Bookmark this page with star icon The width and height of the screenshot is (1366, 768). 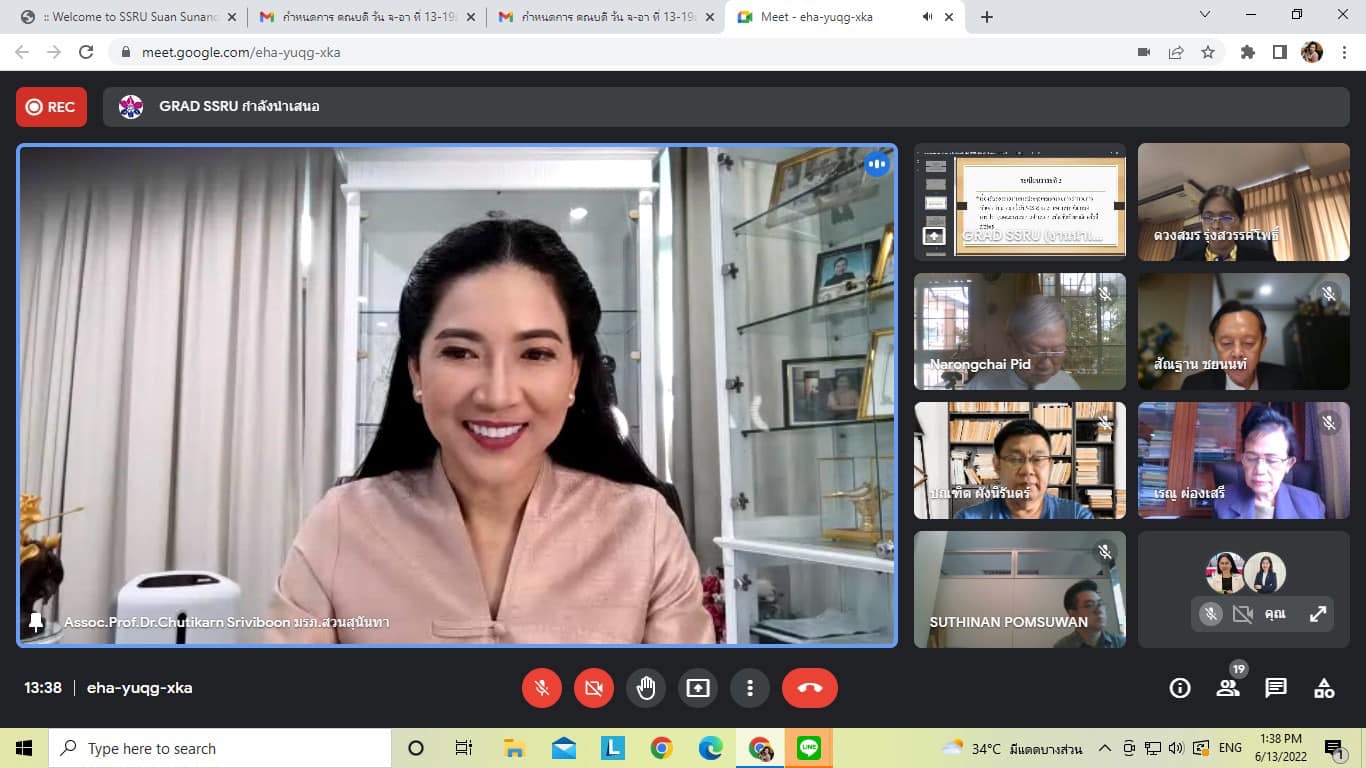point(1208,52)
